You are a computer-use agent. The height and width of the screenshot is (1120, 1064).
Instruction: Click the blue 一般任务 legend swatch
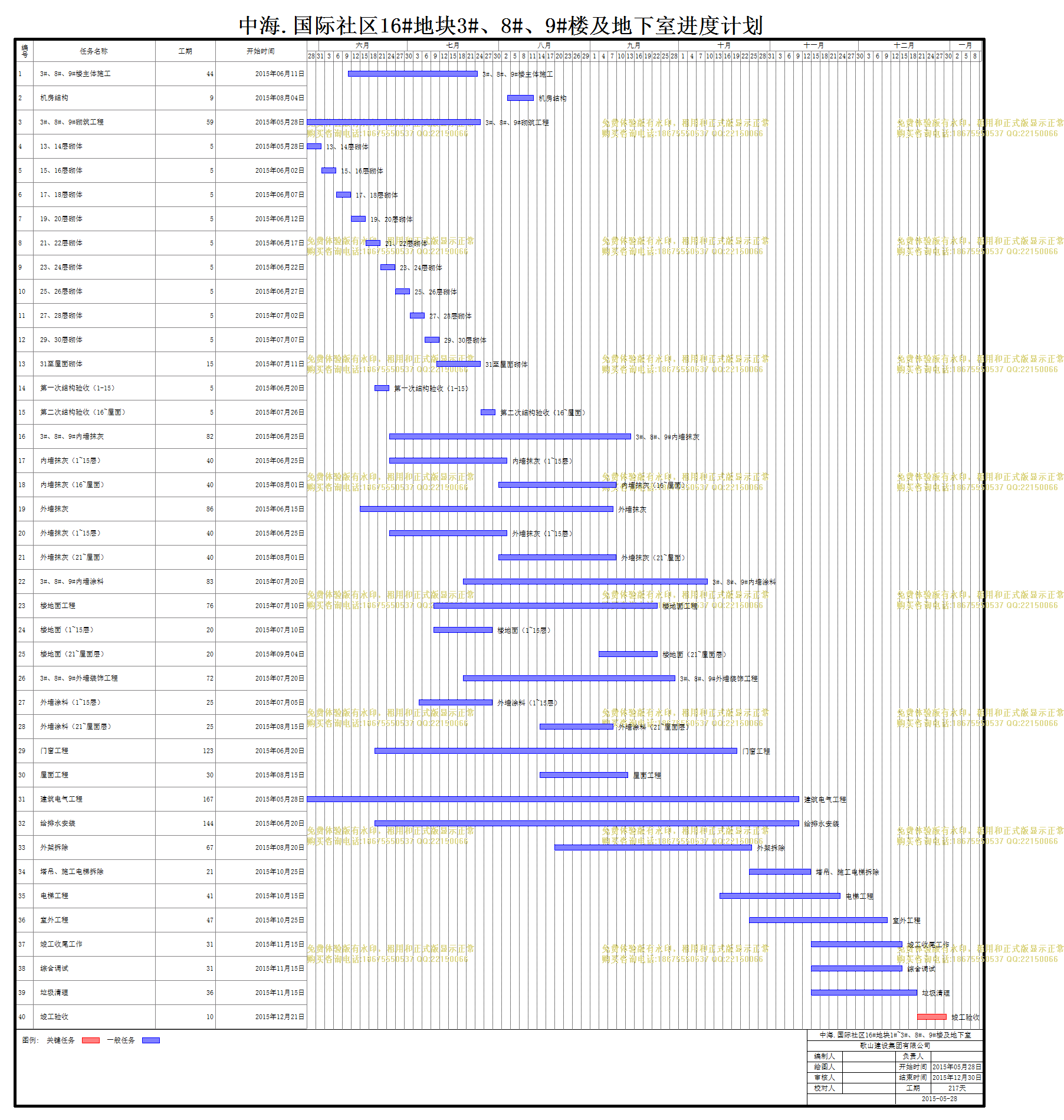151,1040
